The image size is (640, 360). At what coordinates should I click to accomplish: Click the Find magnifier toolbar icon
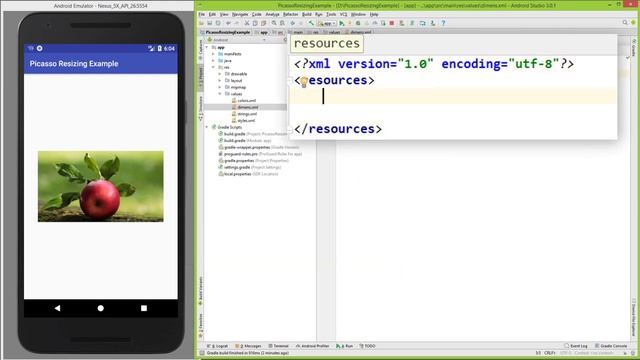point(274,23)
